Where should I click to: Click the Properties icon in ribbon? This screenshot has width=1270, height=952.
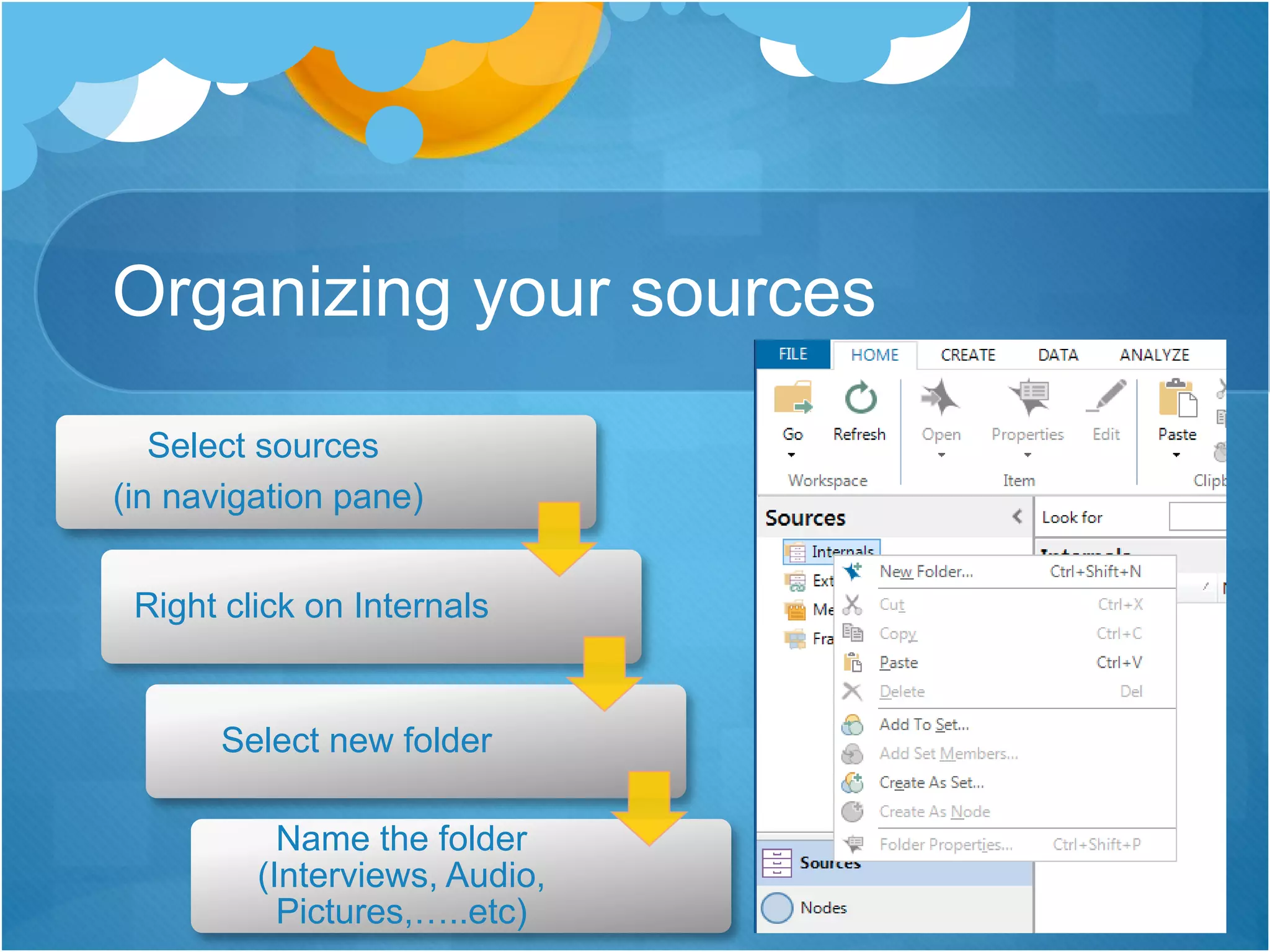coord(1029,397)
